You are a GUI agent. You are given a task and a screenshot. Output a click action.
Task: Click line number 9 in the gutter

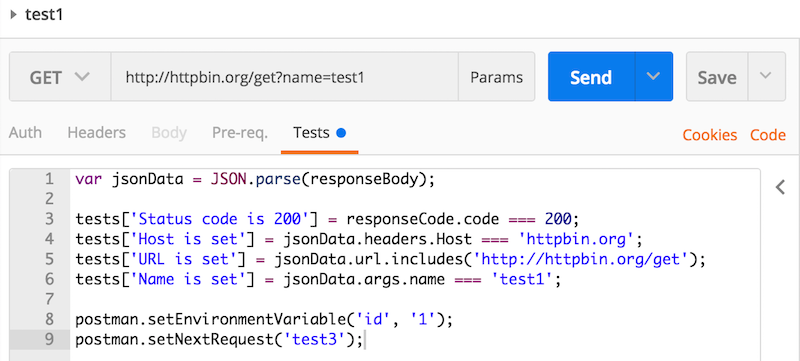coord(49,339)
